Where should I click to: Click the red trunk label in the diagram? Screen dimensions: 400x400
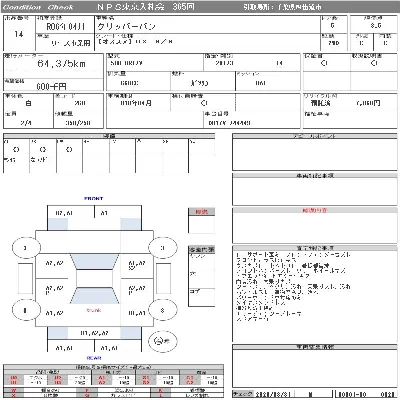point(94,310)
